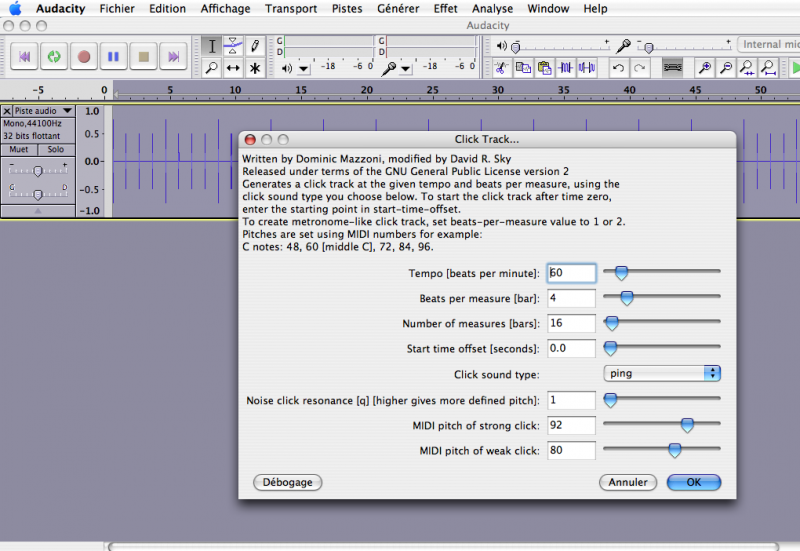Click the track gain slider
The image size is (800, 551).
[38, 170]
